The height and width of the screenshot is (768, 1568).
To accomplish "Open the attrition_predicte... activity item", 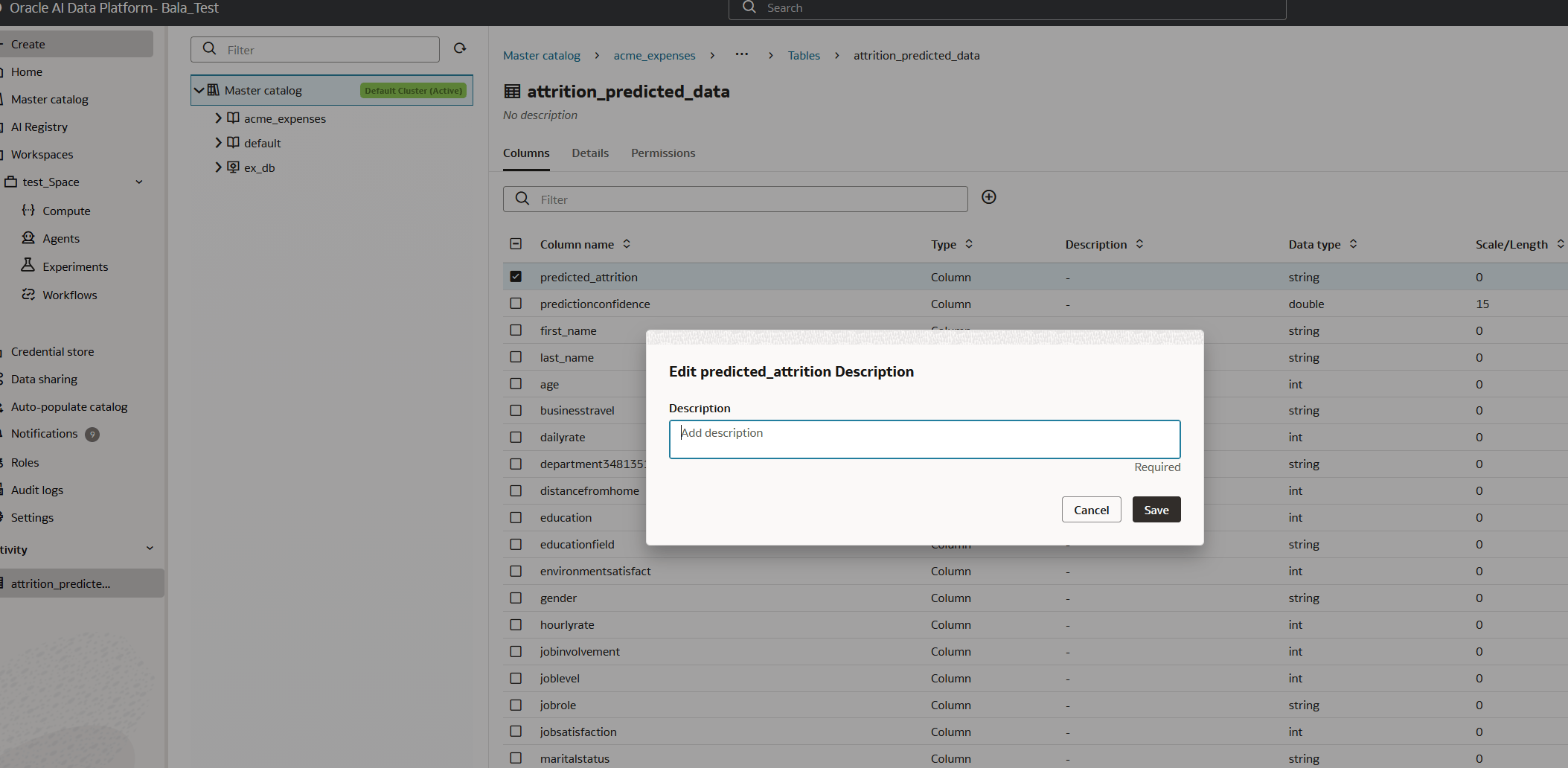I will tap(82, 583).
